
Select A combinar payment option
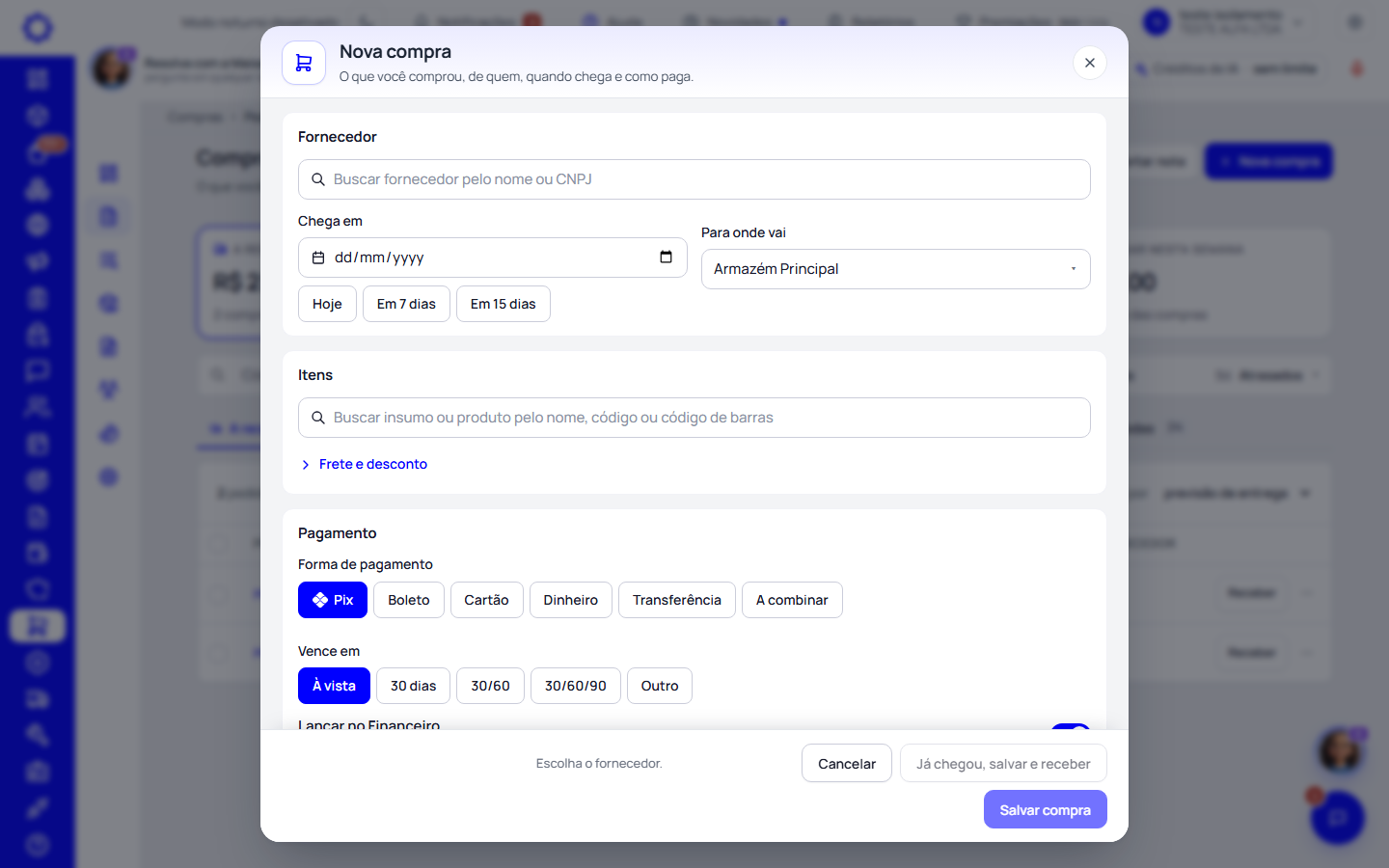point(792,600)
